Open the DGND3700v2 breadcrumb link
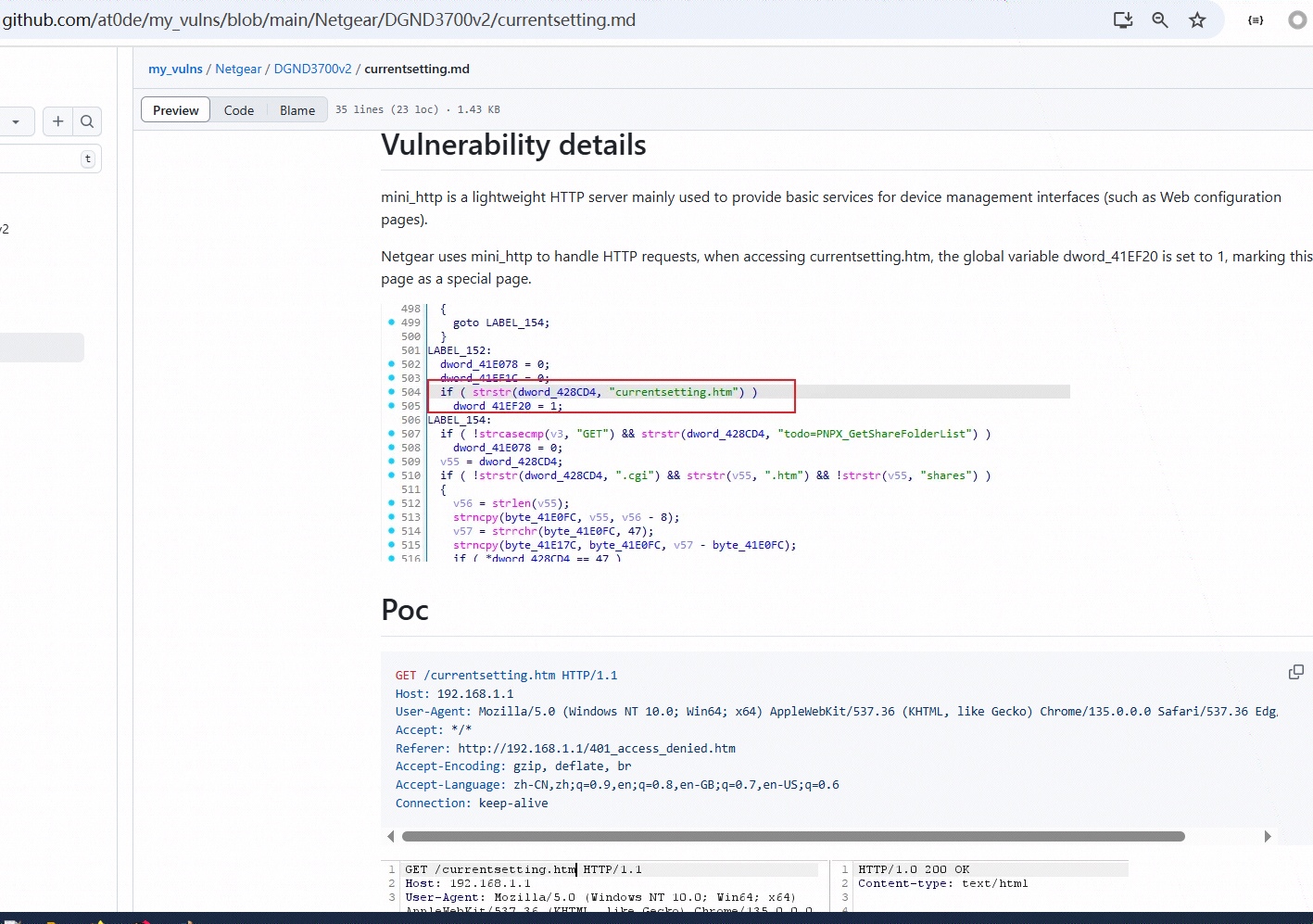 [x=312, y=69]
